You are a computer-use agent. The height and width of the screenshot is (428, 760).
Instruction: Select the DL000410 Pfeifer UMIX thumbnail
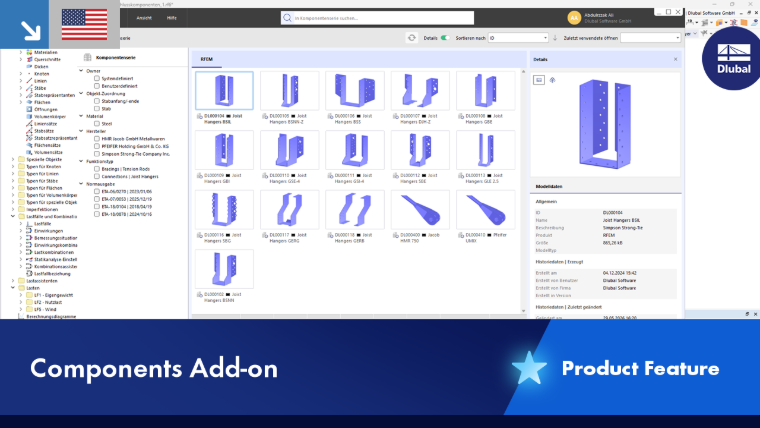click(486, 210)
